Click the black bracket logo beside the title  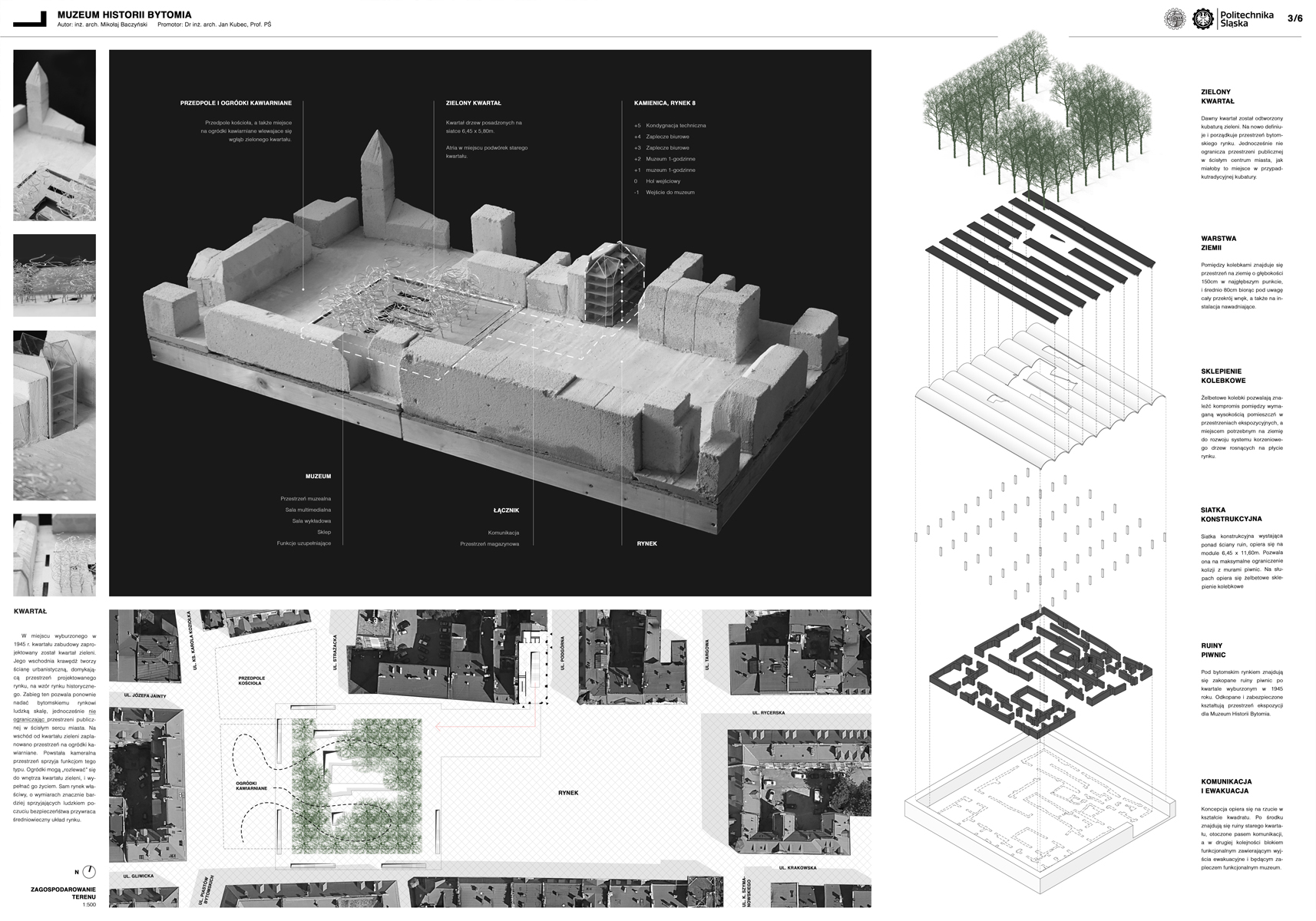coord(31,21)
